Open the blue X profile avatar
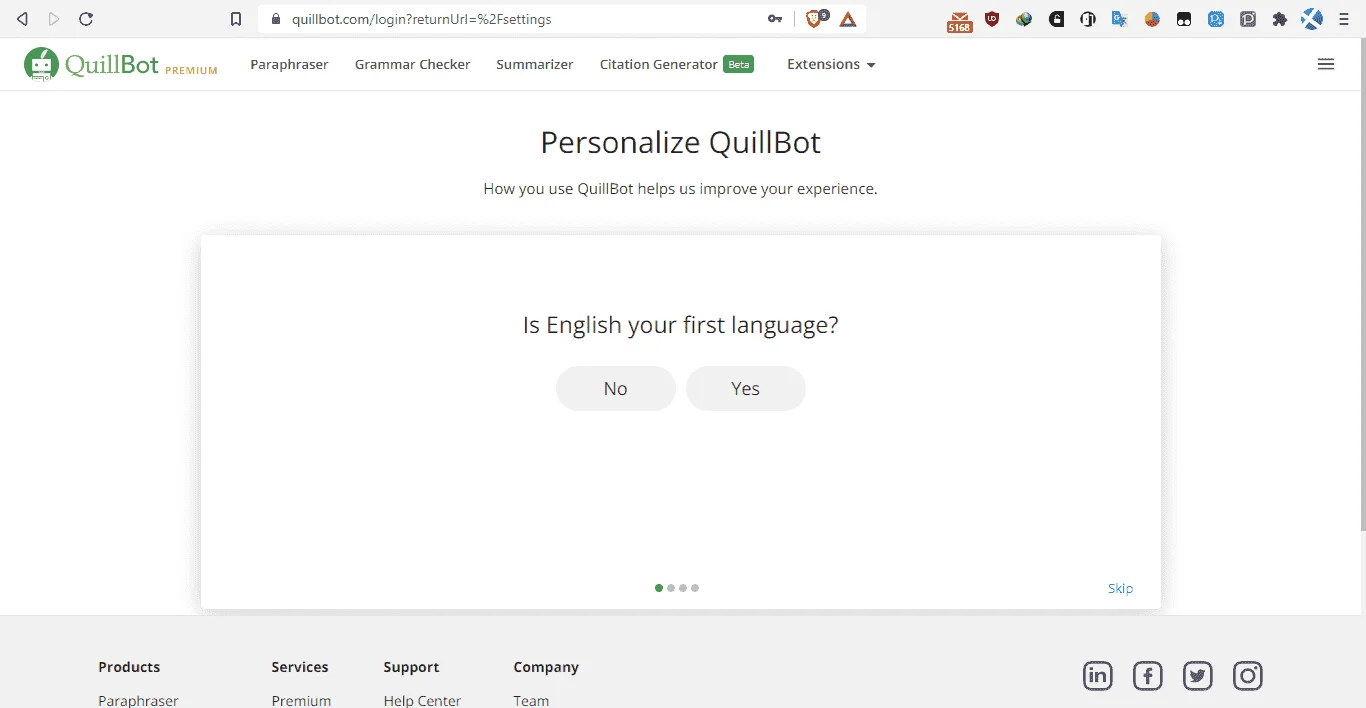 pos(1311,19)
